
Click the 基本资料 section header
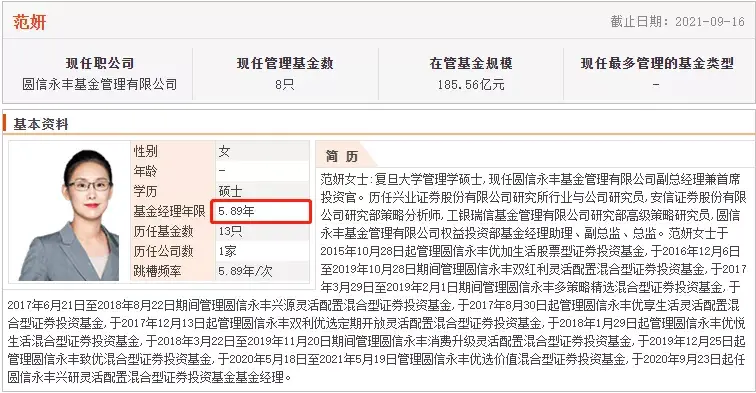tap(41, 124)
